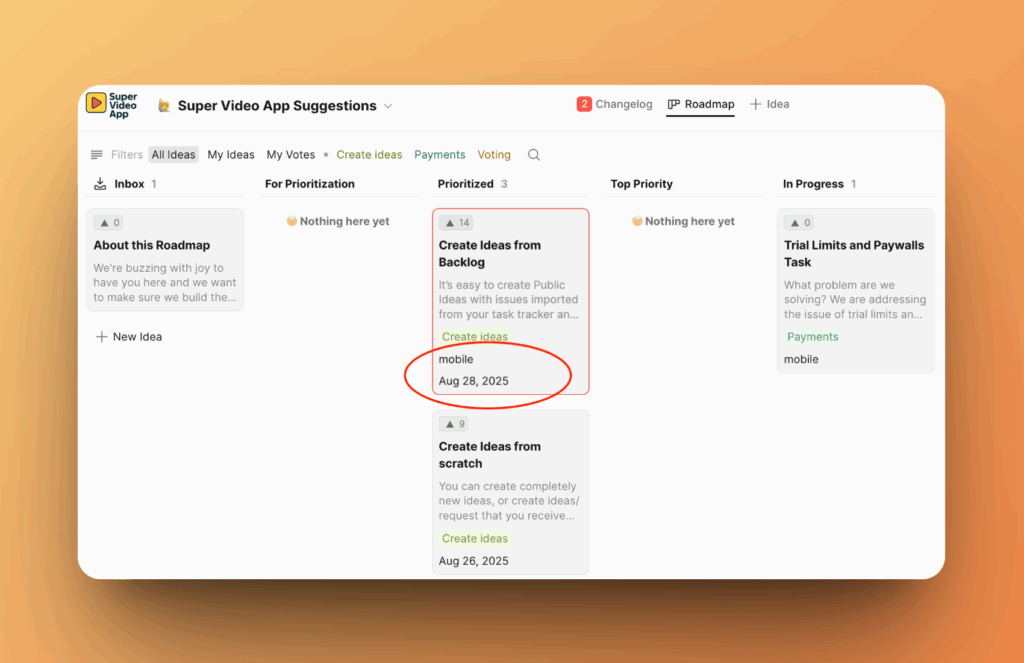Click the Roadmap board icon
The width and height of the screenshot is (1024, 663).
(x=674, y=104)
